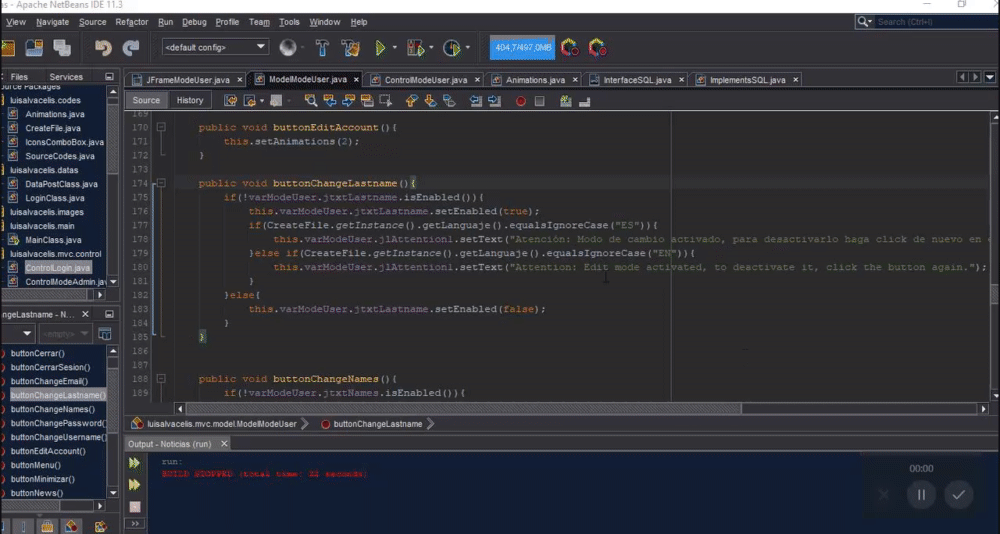This screenshot has width=1000, height=534.
Task: Click the Build Project hammer icon
Action: [322, 47]
